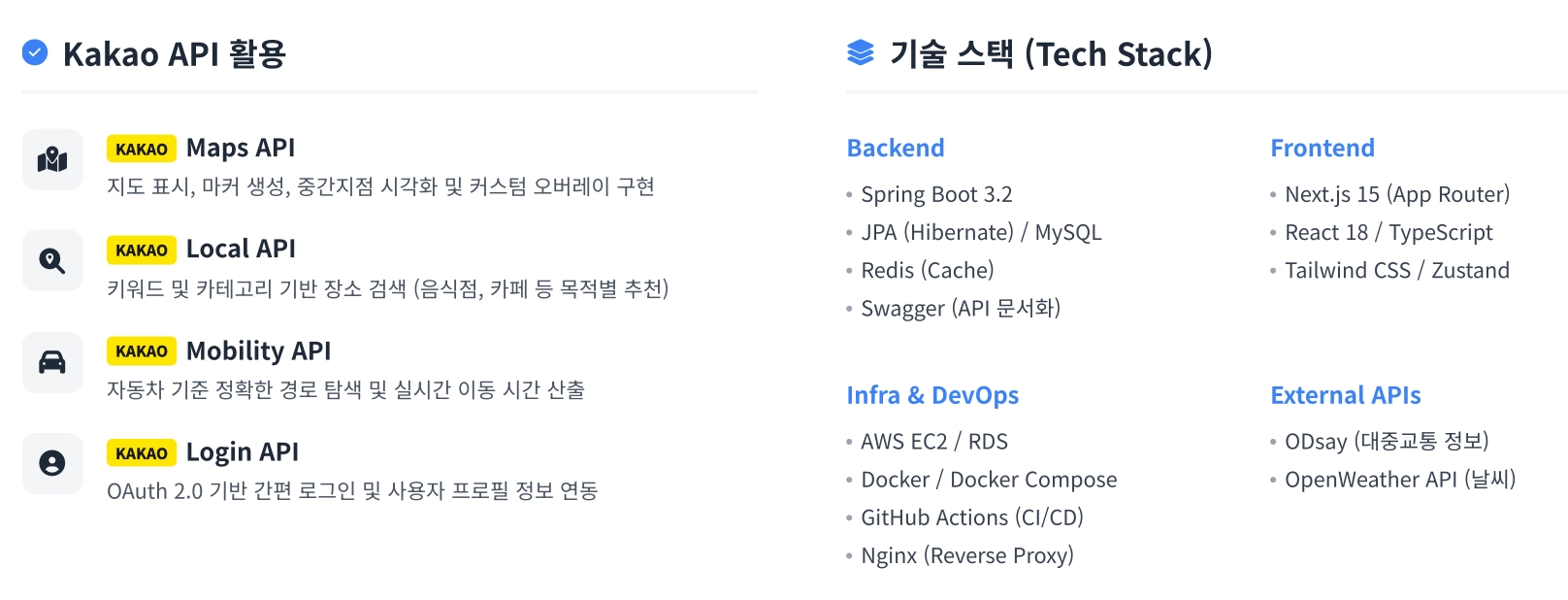Click the KAKAO badge next to Maps API
The width and height of the screenshot is (1568, 600).
click(142, 149)
